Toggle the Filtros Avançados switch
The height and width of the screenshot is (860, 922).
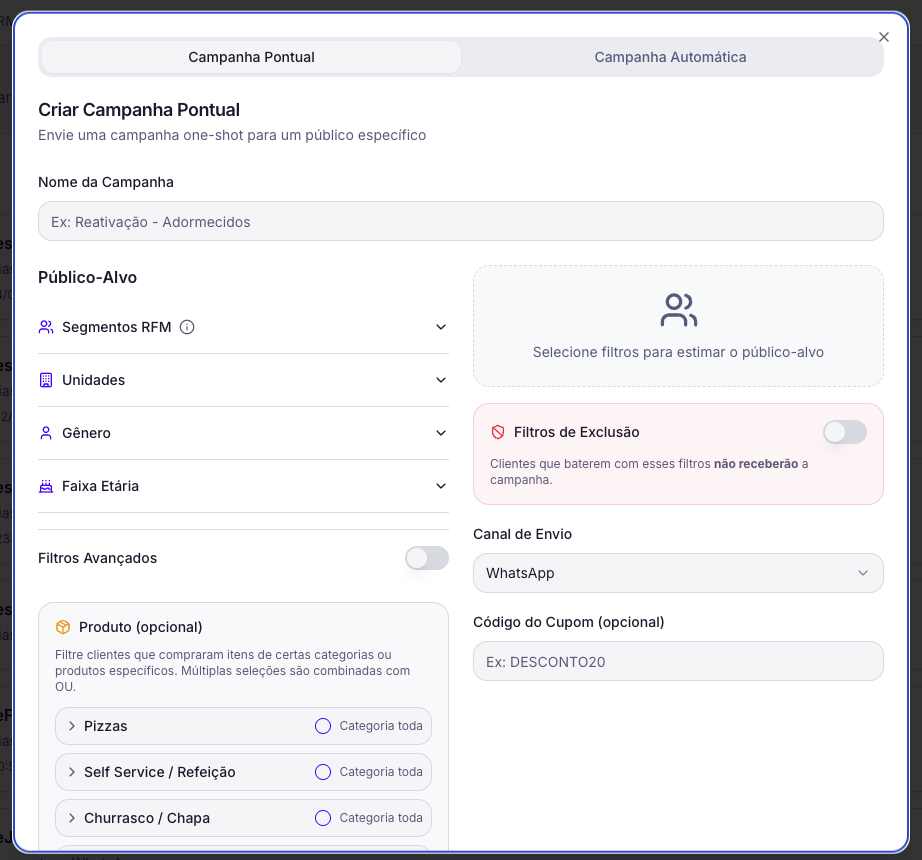pos(427,558)
